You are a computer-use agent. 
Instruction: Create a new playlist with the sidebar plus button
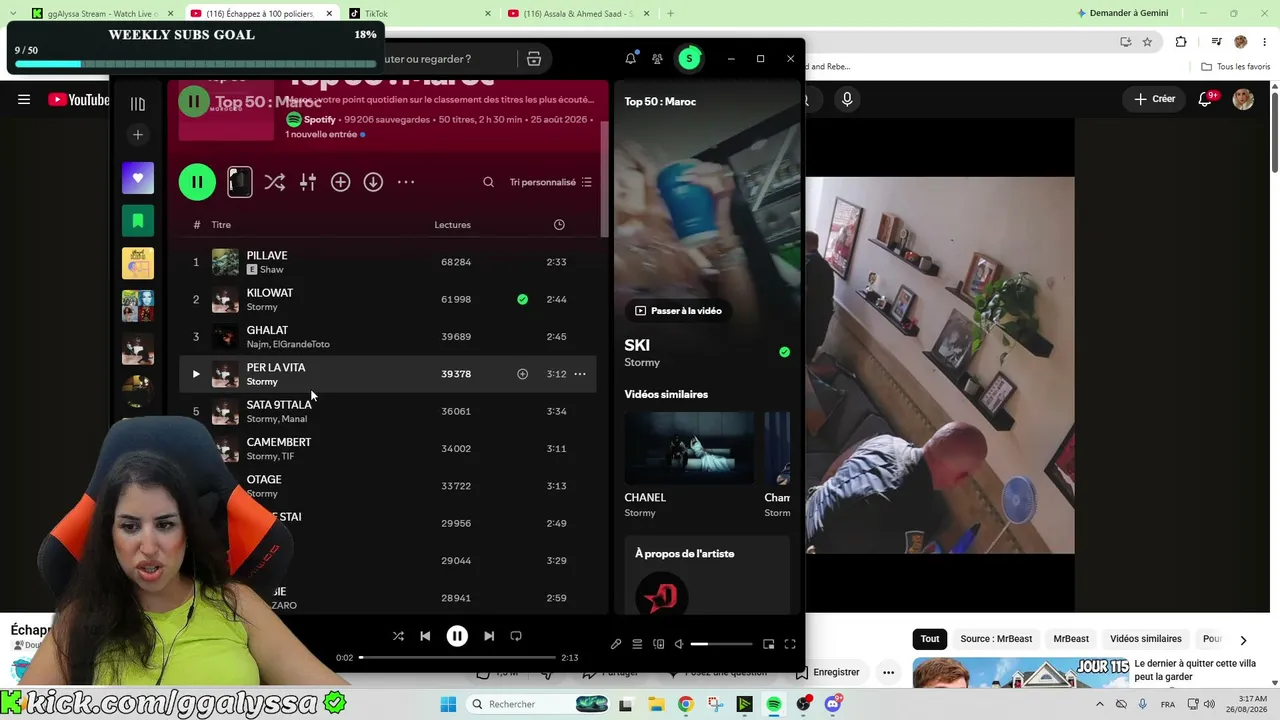coord(138,135)
